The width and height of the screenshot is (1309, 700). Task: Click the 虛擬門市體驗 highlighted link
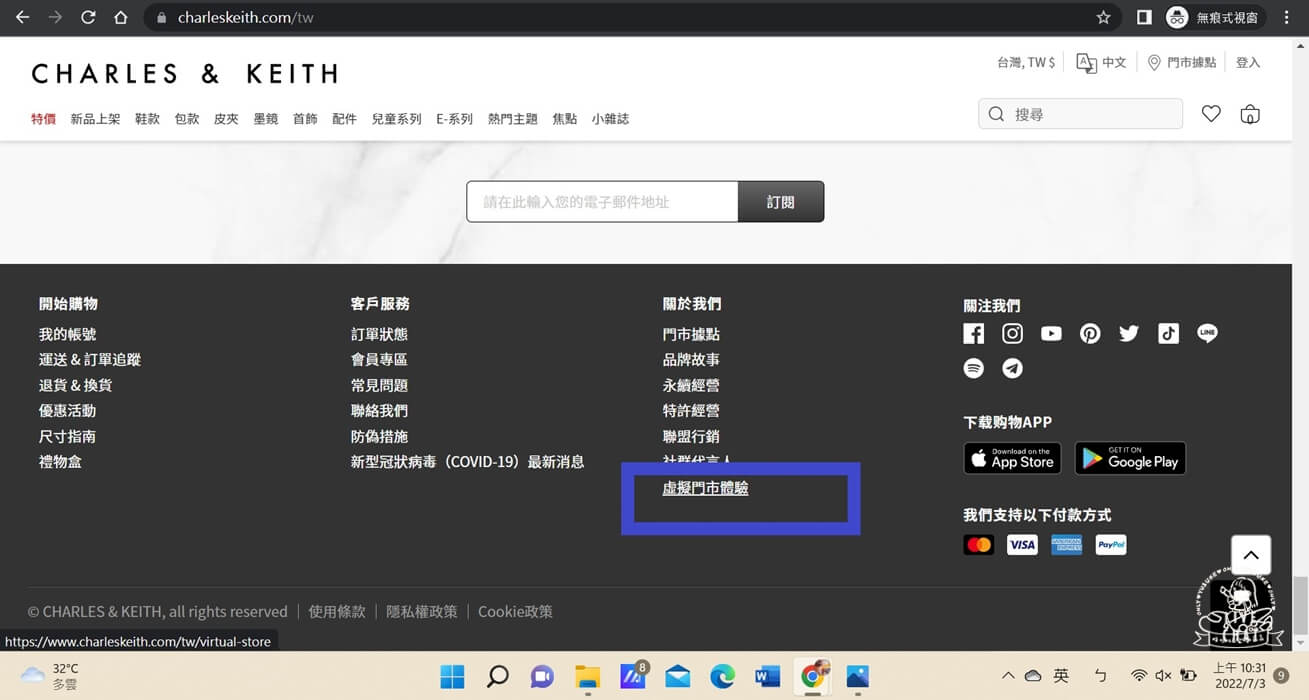[x=705, y=488]
